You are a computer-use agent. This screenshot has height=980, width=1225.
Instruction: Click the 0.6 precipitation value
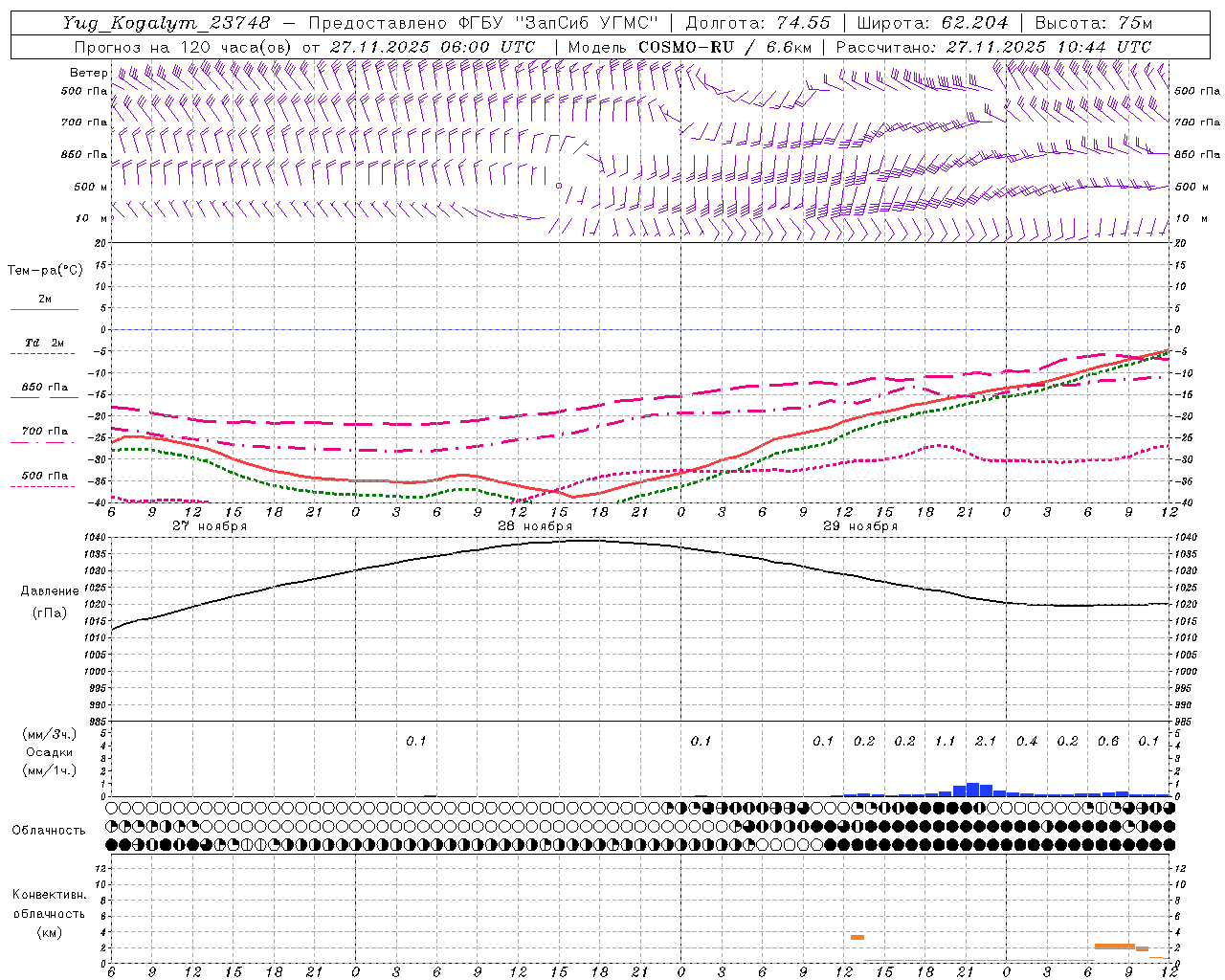click(1108, 741)
